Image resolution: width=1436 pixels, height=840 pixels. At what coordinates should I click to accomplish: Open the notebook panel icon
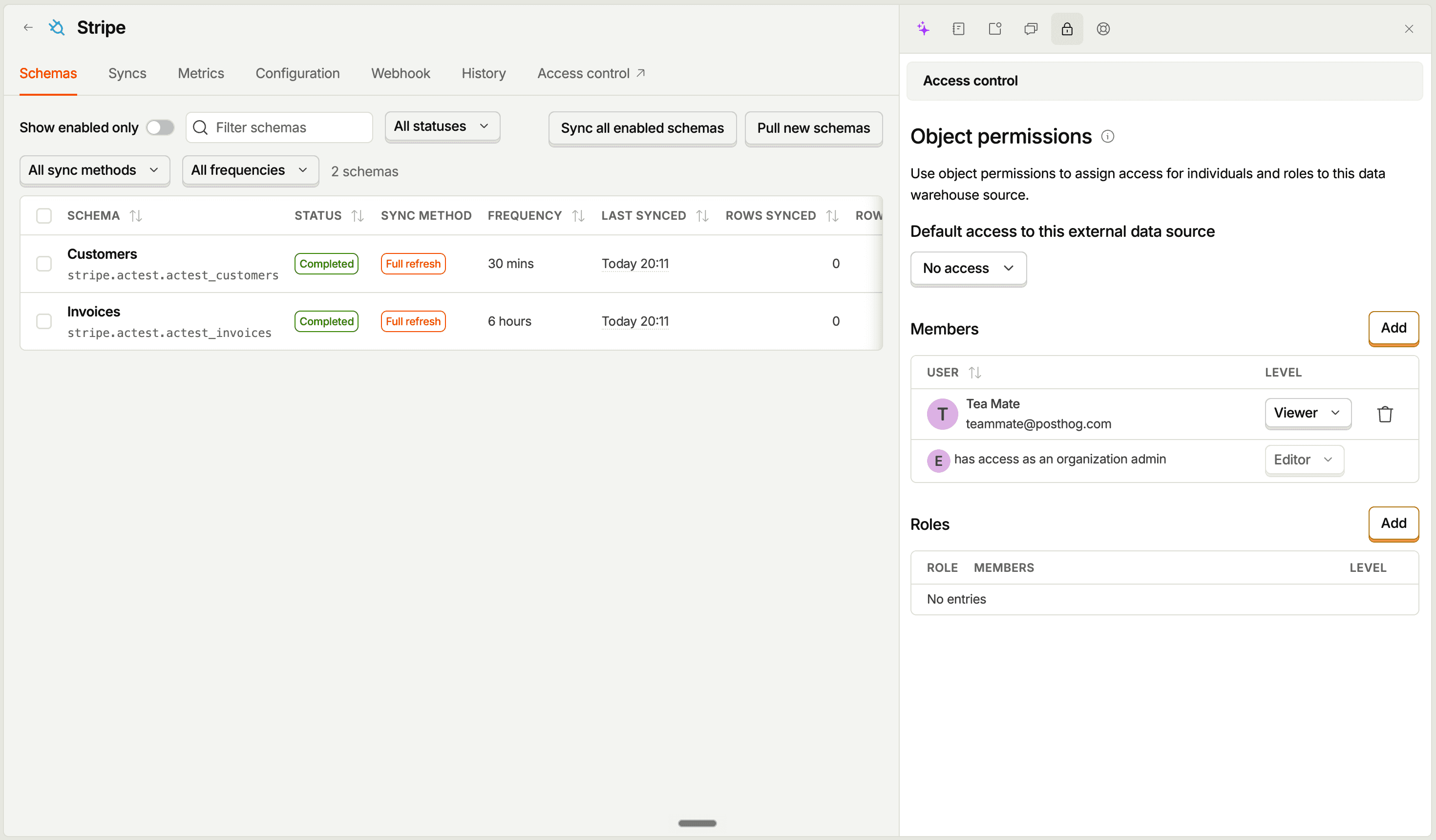pos(958,28)
